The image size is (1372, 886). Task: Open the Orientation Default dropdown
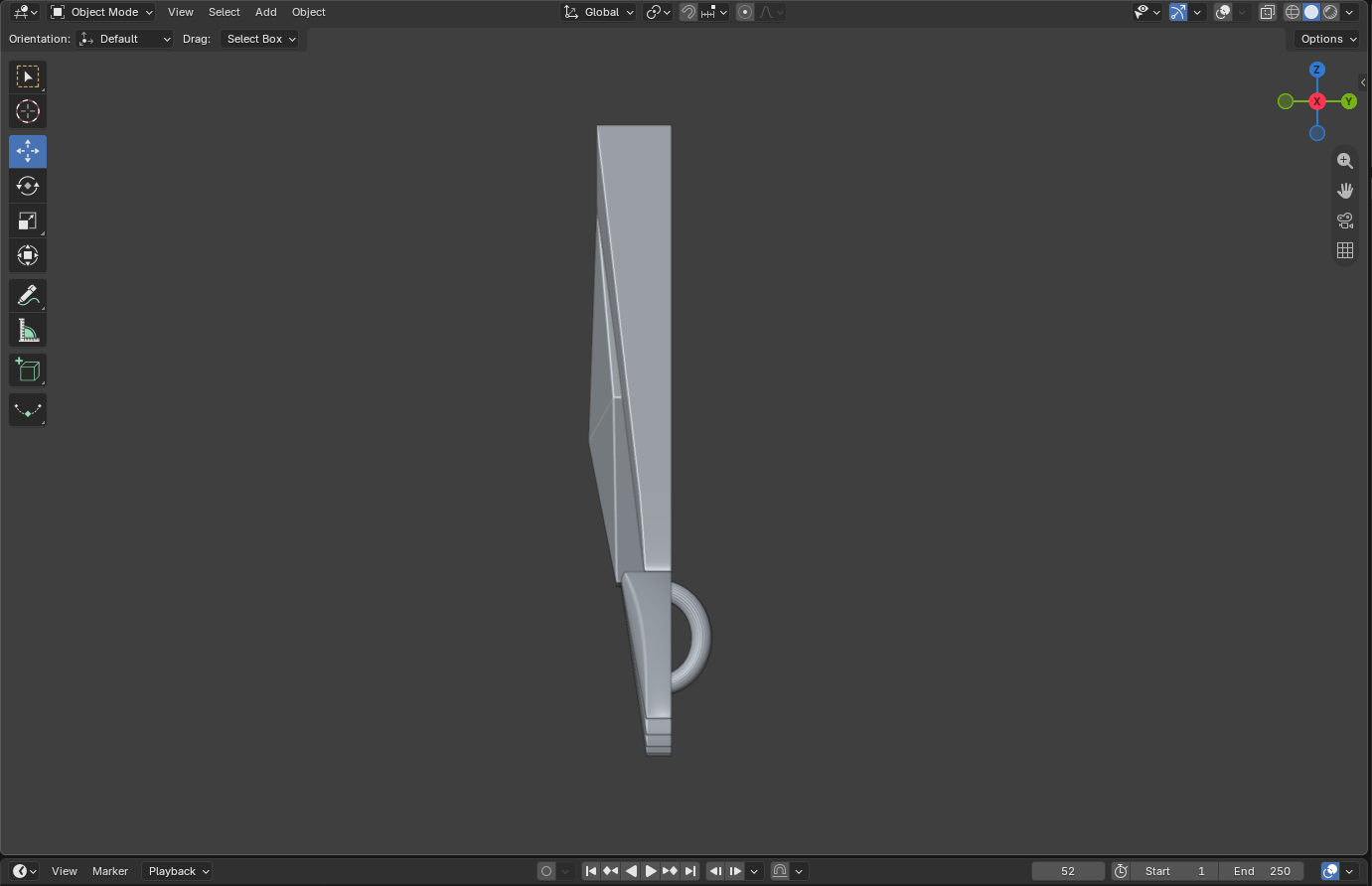125,39
